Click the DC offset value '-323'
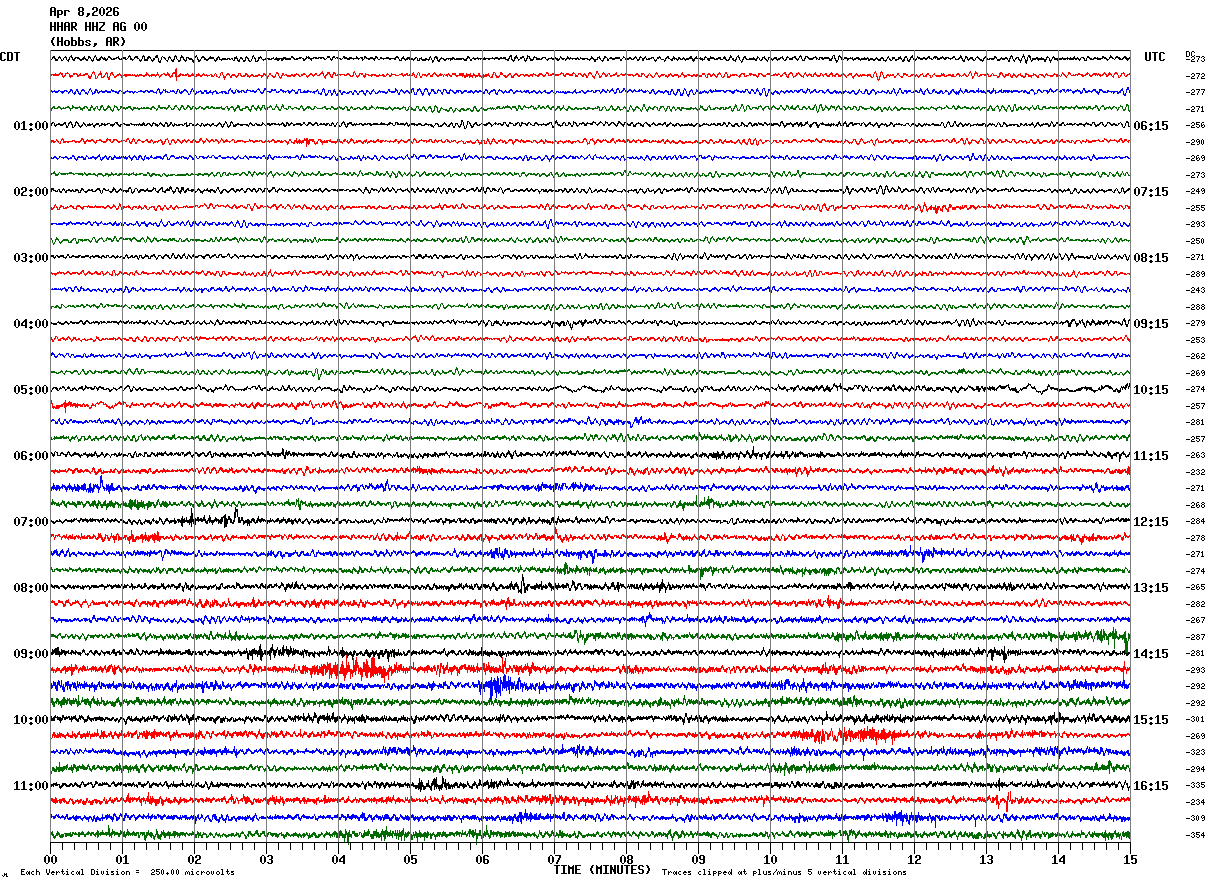This screenshot has width=1210, height=886. [1195, 753]
